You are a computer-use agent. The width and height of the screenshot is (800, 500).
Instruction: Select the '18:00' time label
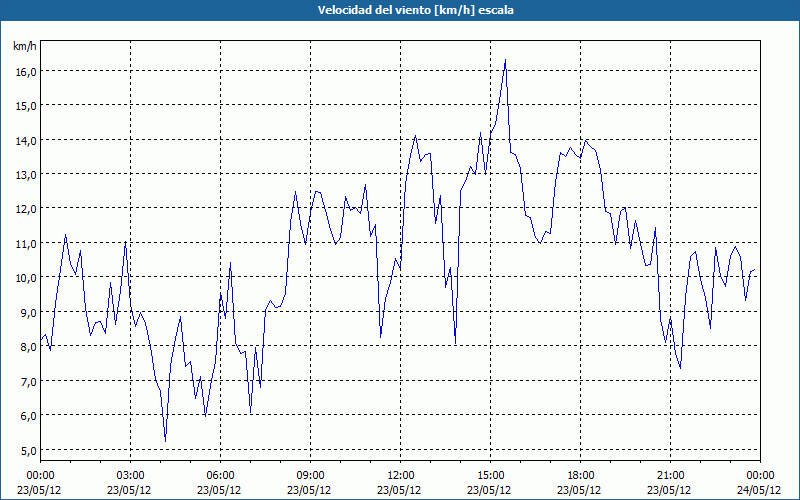(x=581, y=476)
